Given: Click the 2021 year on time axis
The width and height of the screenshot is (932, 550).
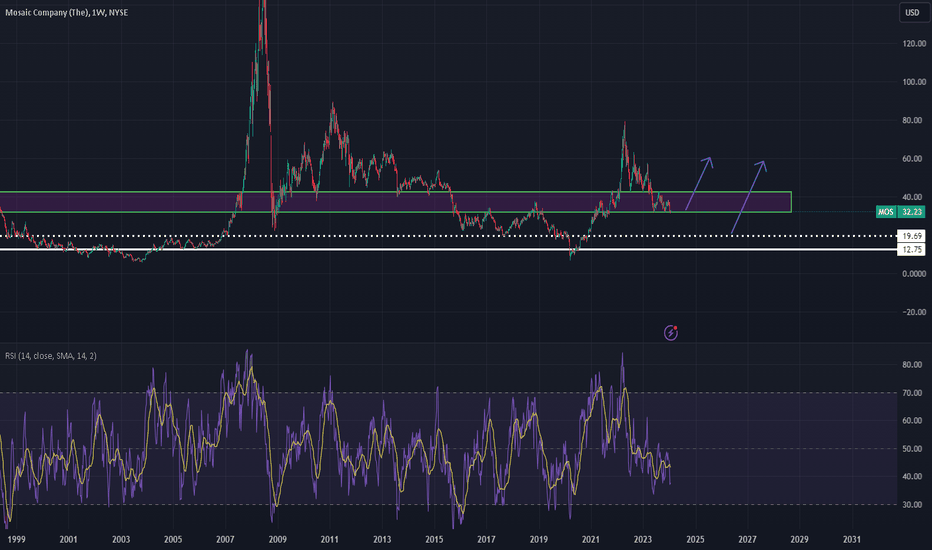Looking at the screenshot, I should 591,539.
